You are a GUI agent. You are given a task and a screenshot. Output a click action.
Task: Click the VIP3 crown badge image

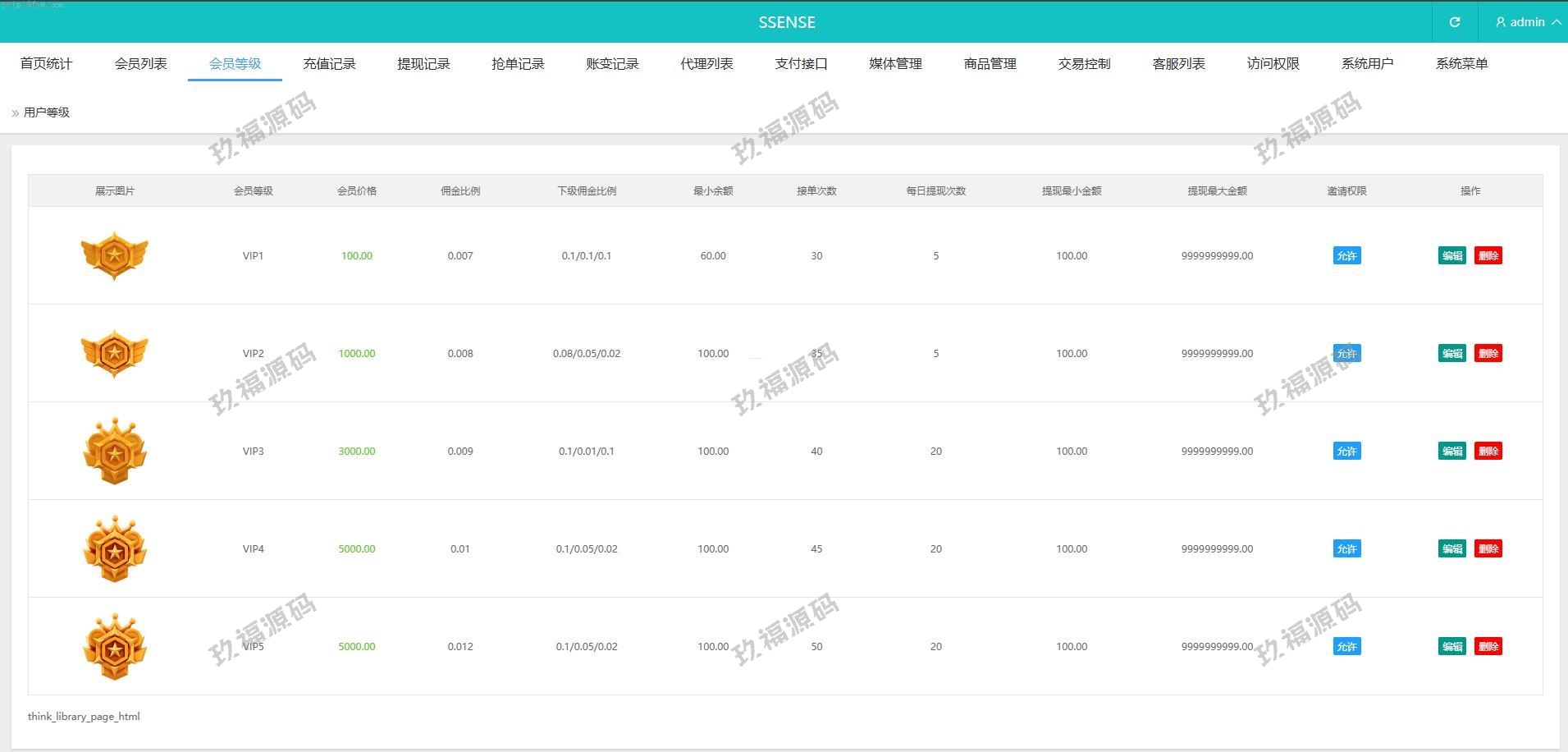115,451
